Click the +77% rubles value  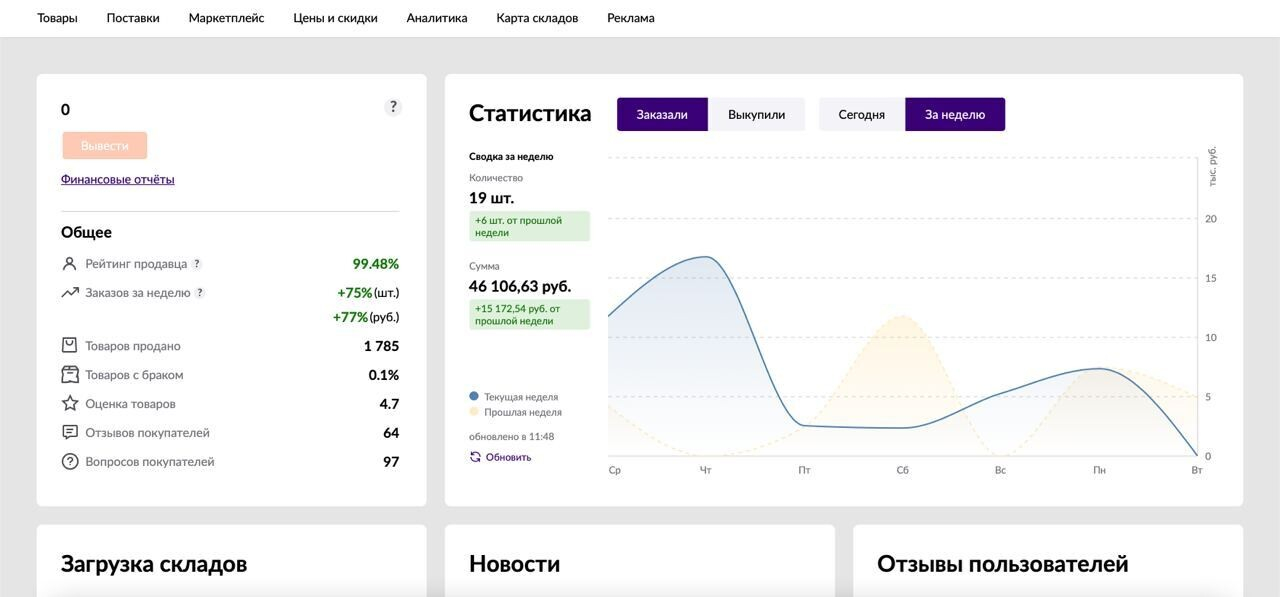(x=351, y=317)
